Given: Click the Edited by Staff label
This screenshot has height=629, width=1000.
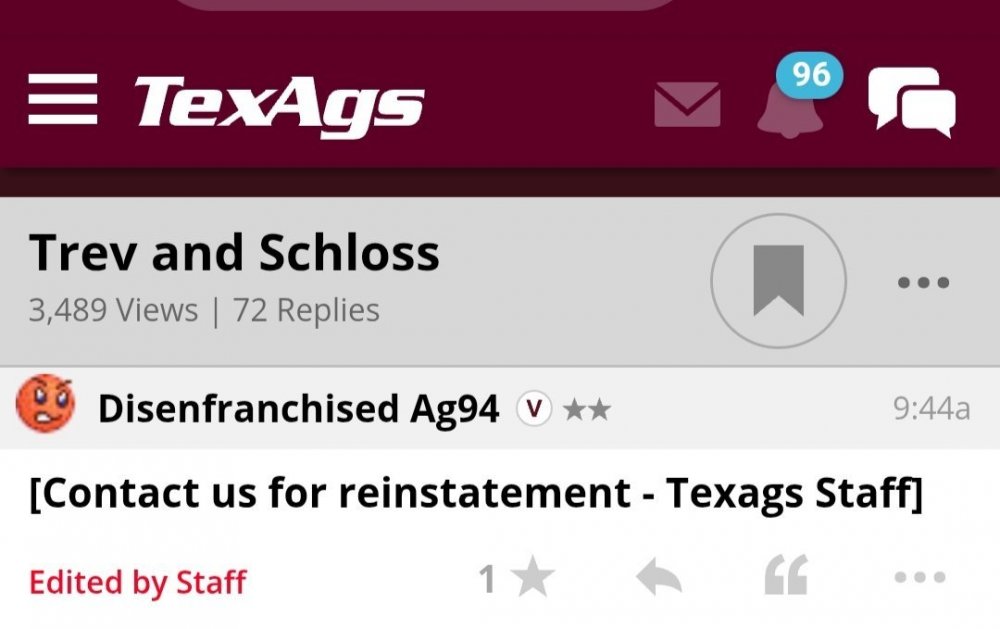Looking at the screenshot, I should click(138, 581).
